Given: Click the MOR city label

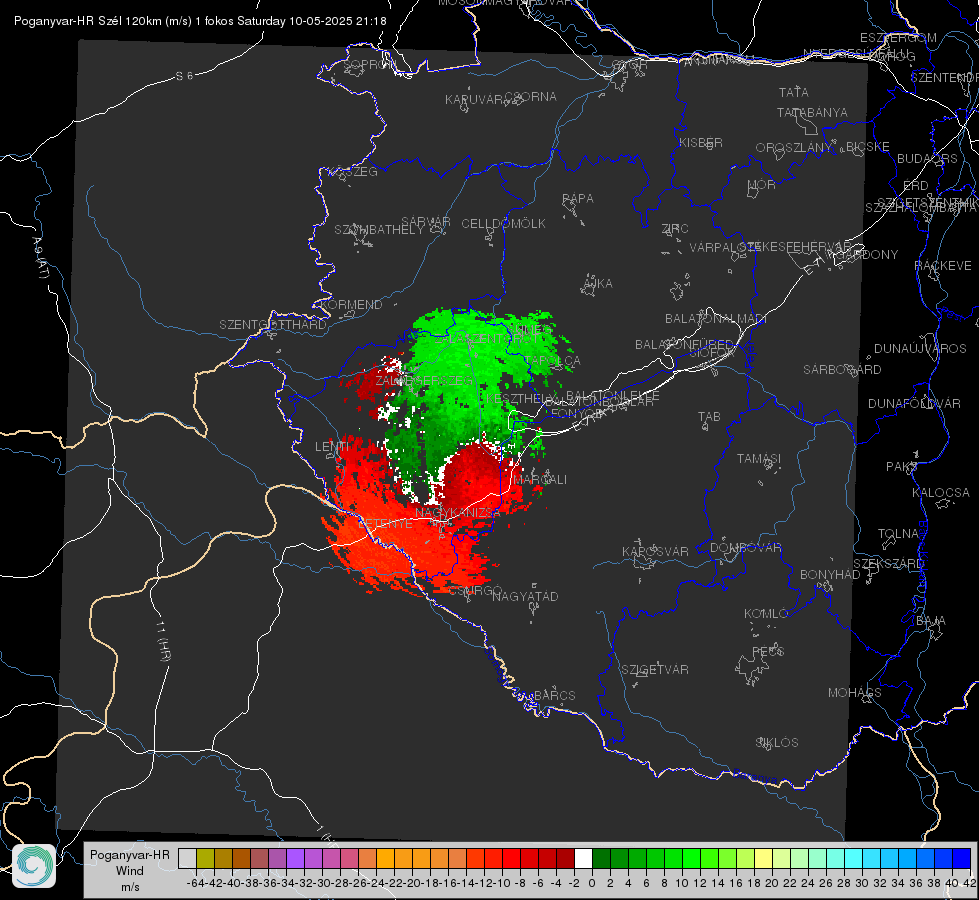Looking at the screenshot, I should click(762, 185).
